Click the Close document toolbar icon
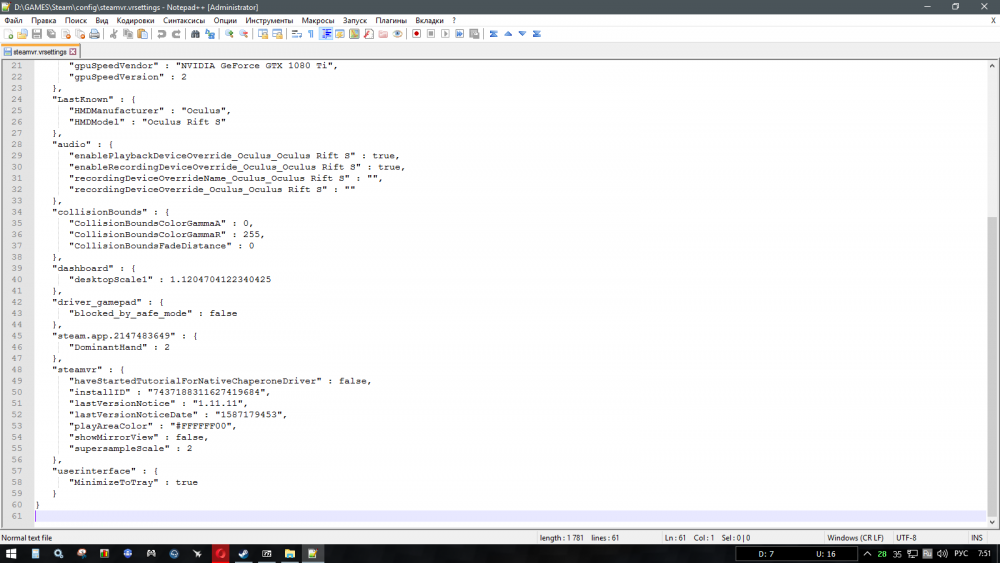 click(x=66, y=34)
